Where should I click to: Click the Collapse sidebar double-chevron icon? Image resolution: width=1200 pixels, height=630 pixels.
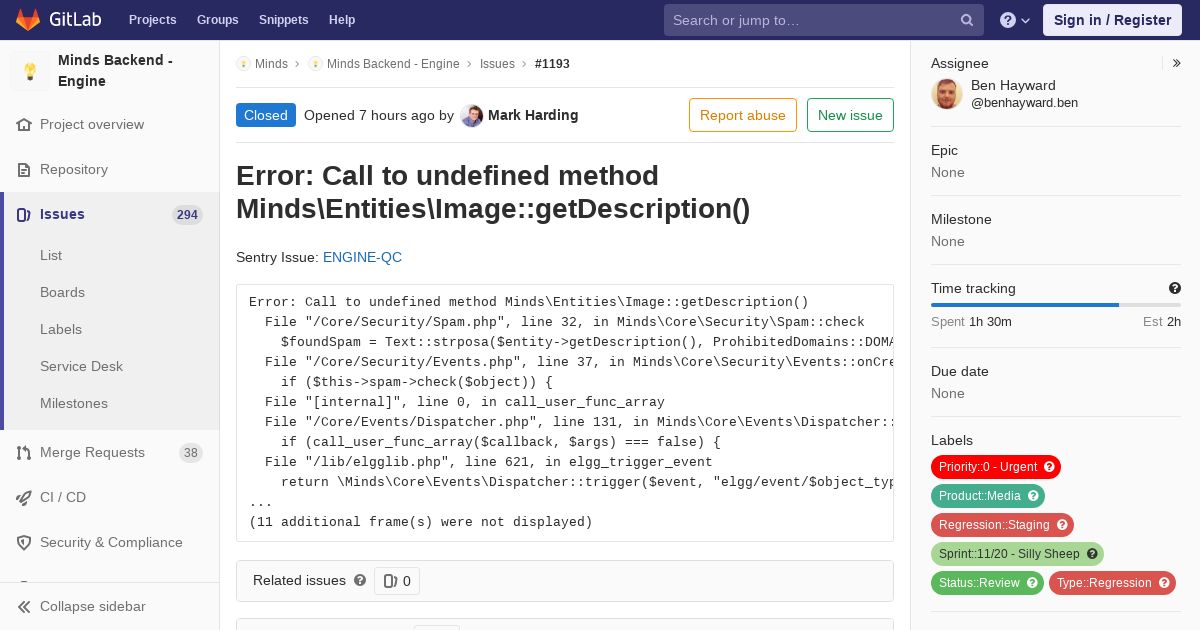tap(24, 607)
